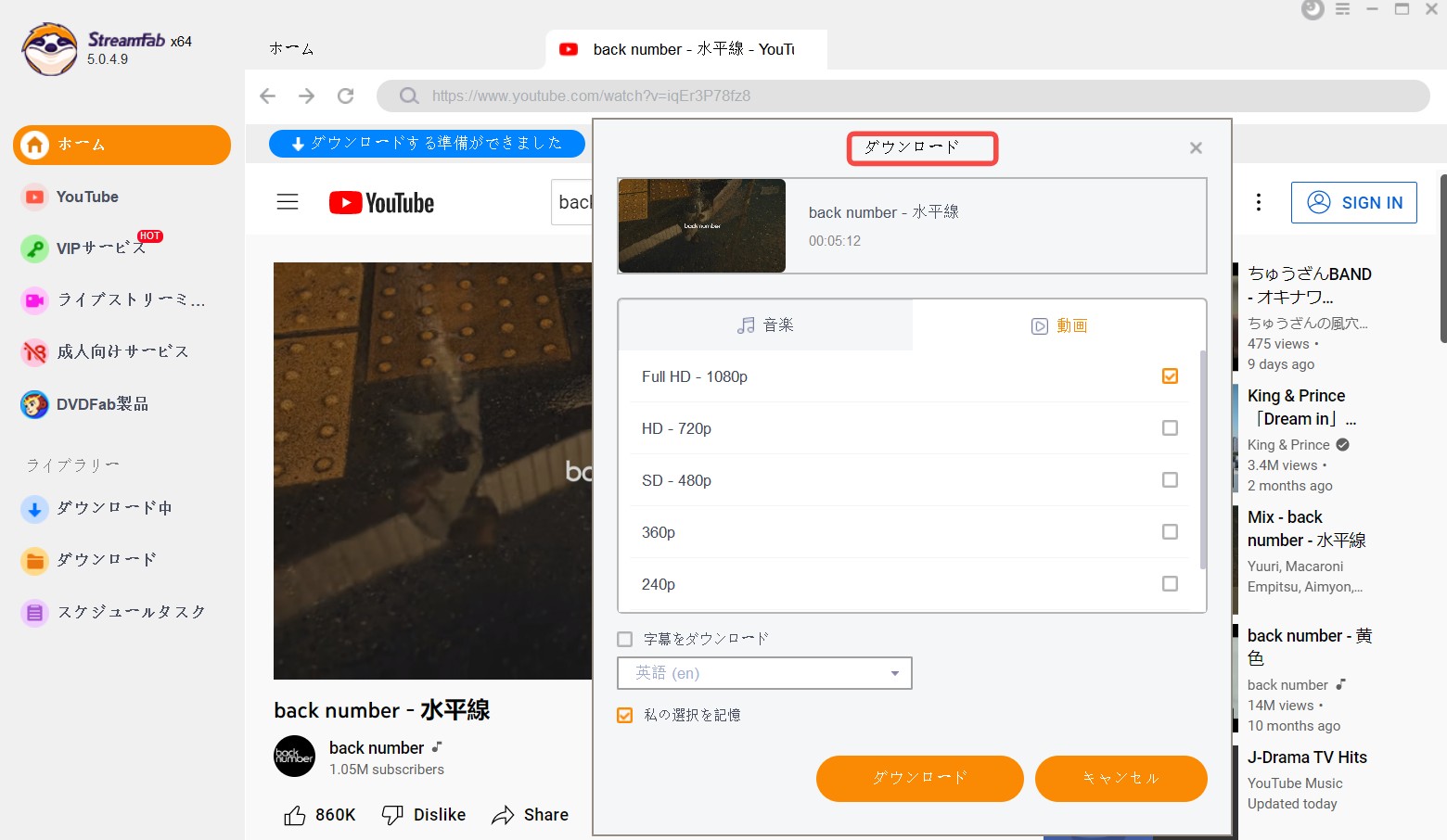
Task: Open Scheduled tasks sidebar item
Action: [112, 612]
